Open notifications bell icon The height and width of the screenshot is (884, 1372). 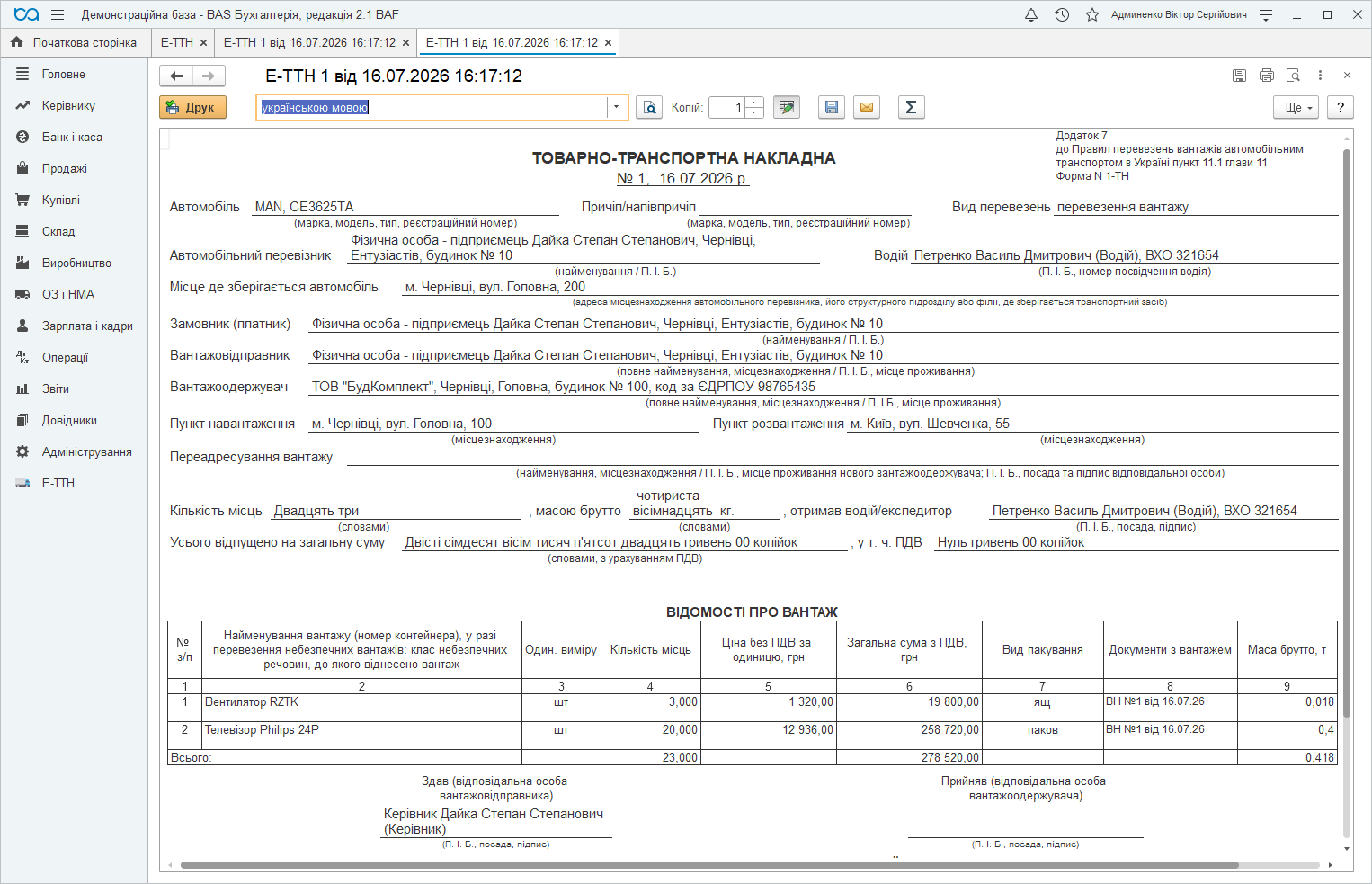pos(1031,14)
